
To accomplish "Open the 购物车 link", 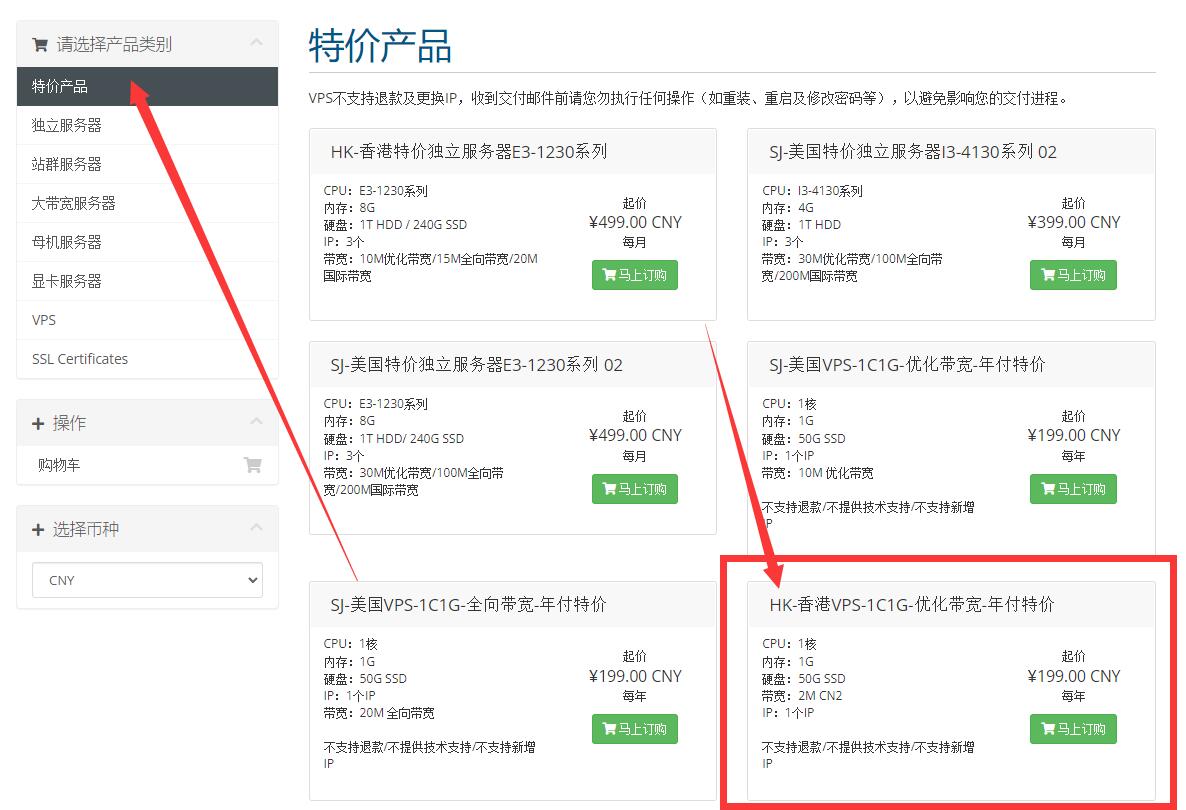I will pos(59,465).
